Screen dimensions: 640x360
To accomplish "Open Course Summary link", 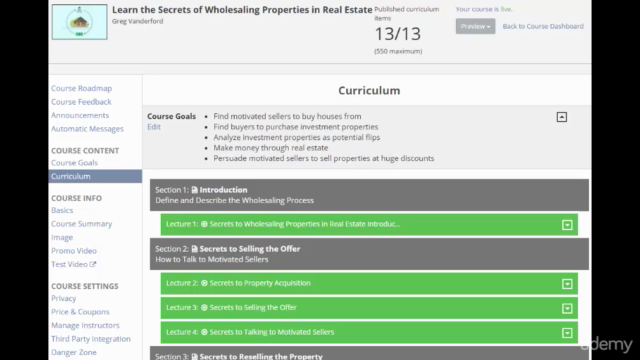I will click(x=82, y=224).
